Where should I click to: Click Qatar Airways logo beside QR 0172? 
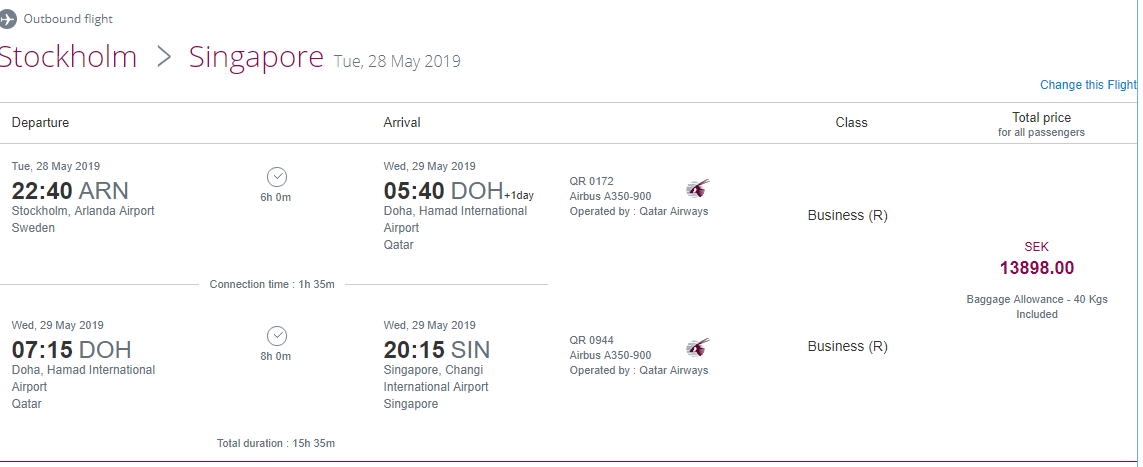tap(698, 188)
